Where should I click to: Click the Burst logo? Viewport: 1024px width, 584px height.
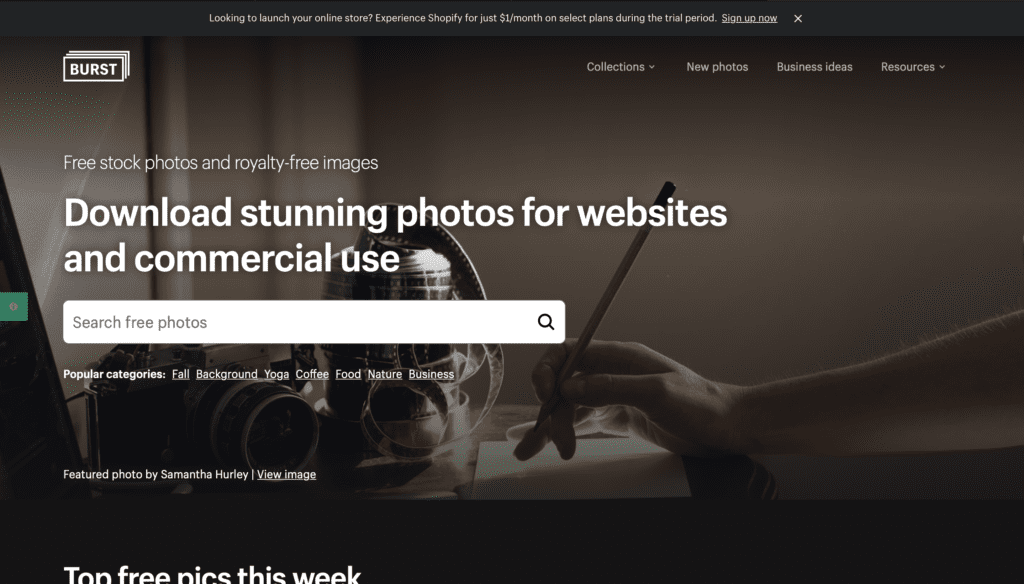[x=96, y=67]
